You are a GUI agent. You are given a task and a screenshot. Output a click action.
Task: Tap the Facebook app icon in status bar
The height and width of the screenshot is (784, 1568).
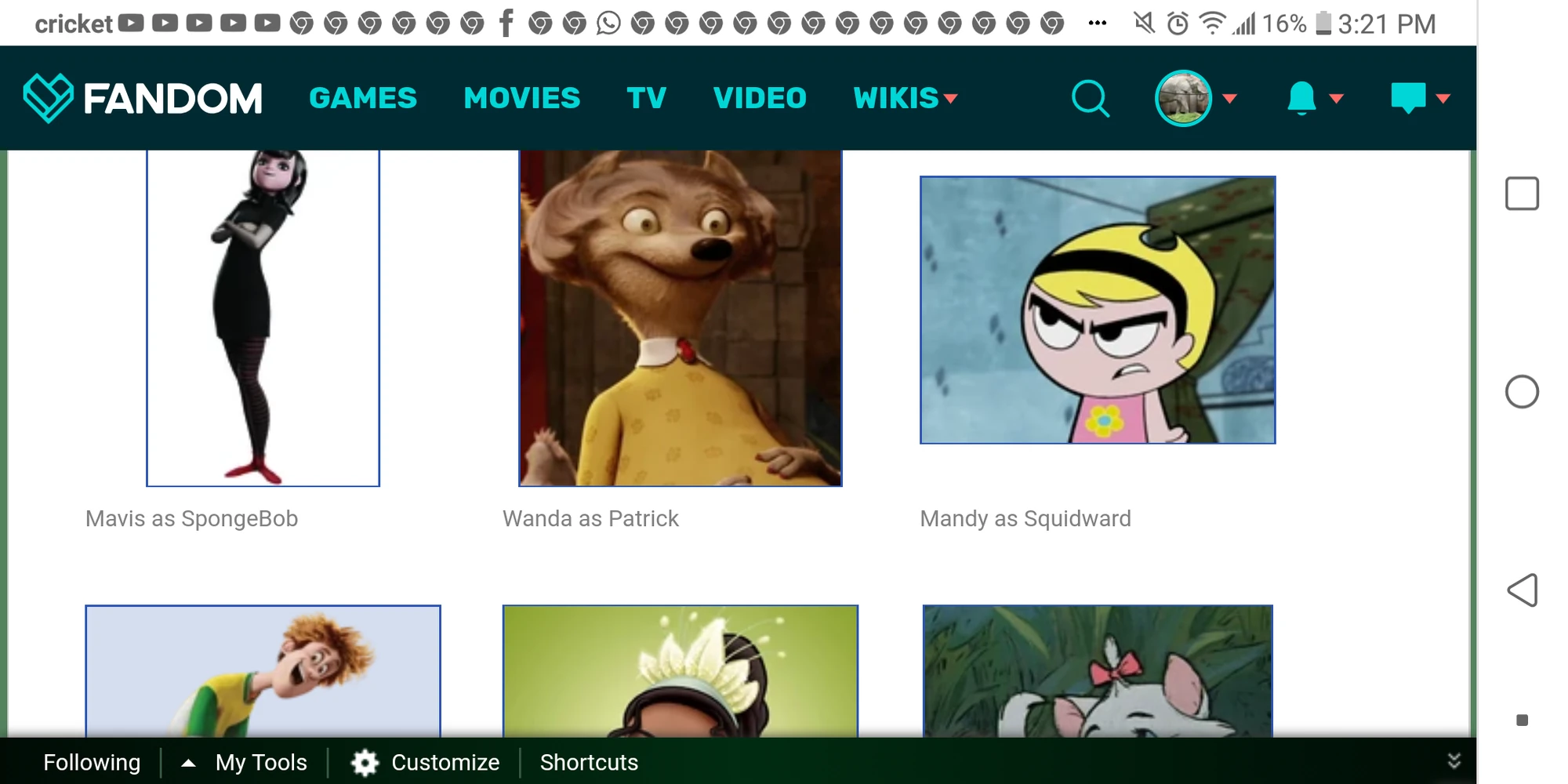point(506,23)
